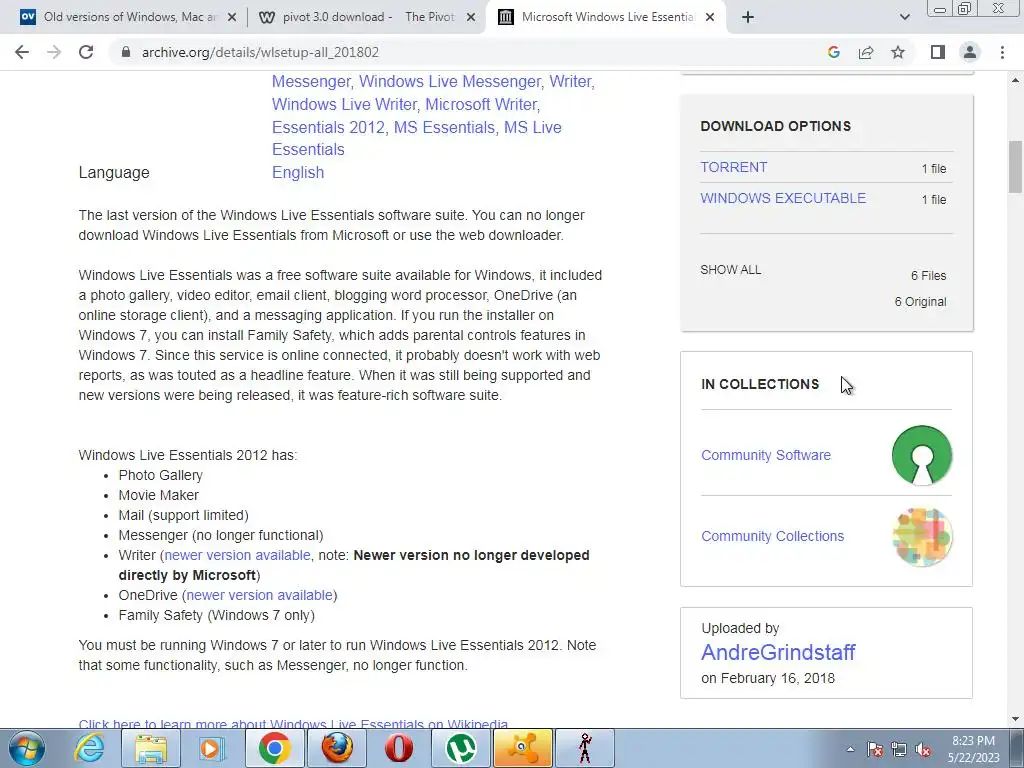The height and width of the screenshot is (768, 1024).
Task: Click scrollbar up arrow
Action: click(x=1014, y=80)
